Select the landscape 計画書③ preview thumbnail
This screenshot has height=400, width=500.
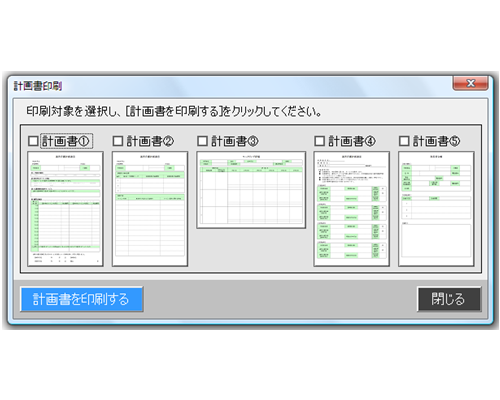tap(251, 190)
